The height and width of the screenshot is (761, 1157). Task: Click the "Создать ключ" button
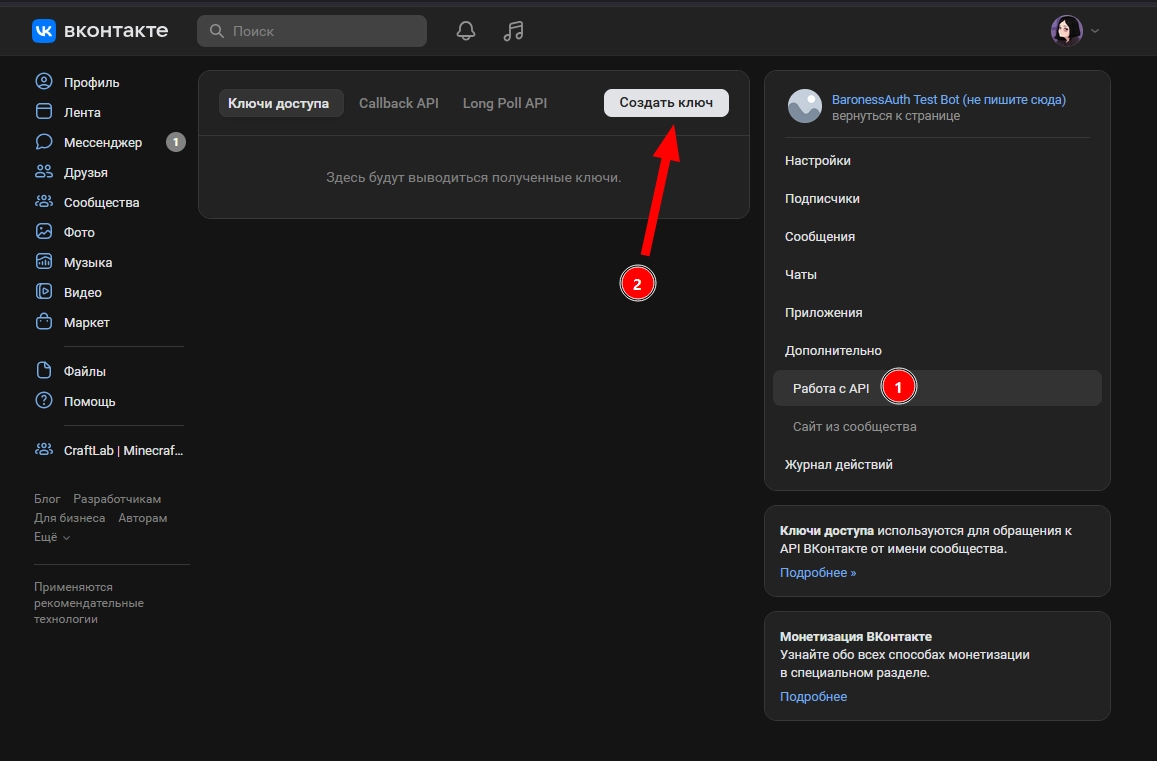(x=666, y=103)
